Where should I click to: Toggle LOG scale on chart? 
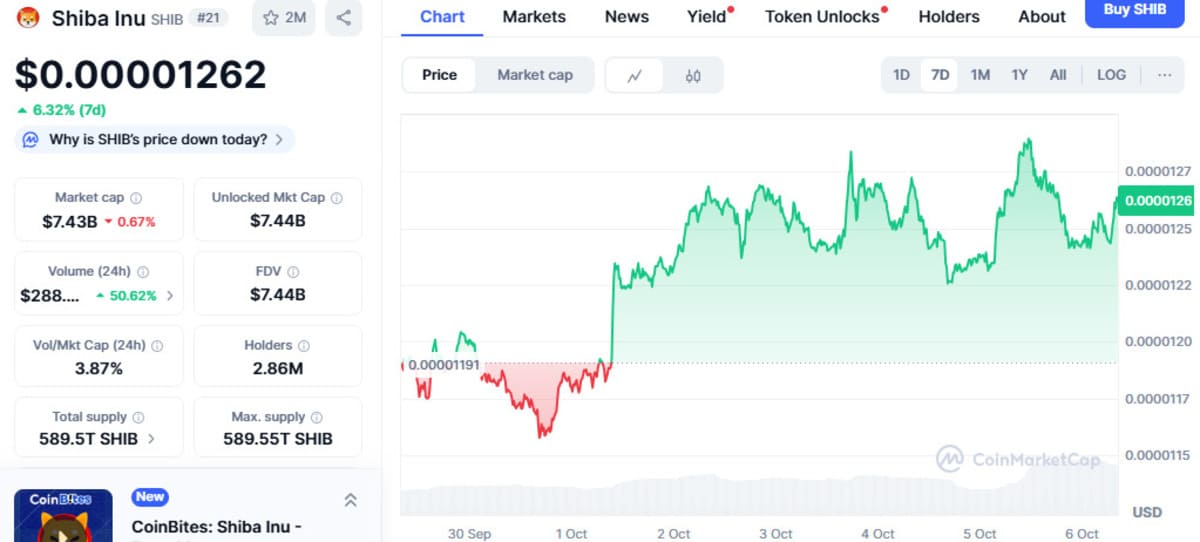point(1110,75)
